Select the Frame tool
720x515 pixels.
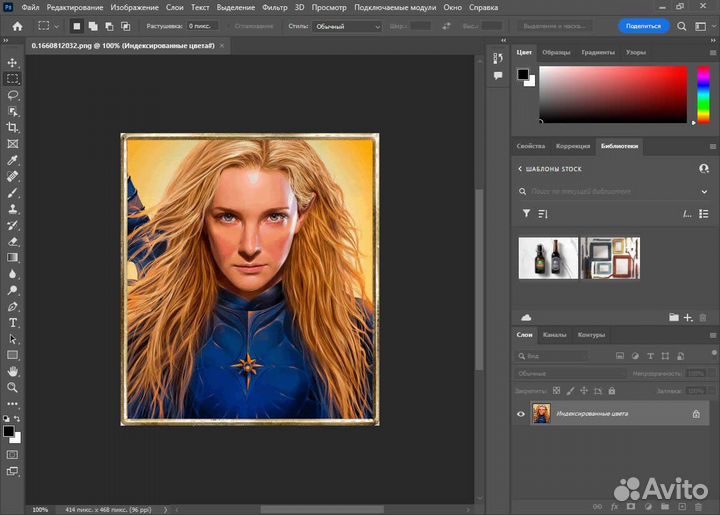click(12, 144)
